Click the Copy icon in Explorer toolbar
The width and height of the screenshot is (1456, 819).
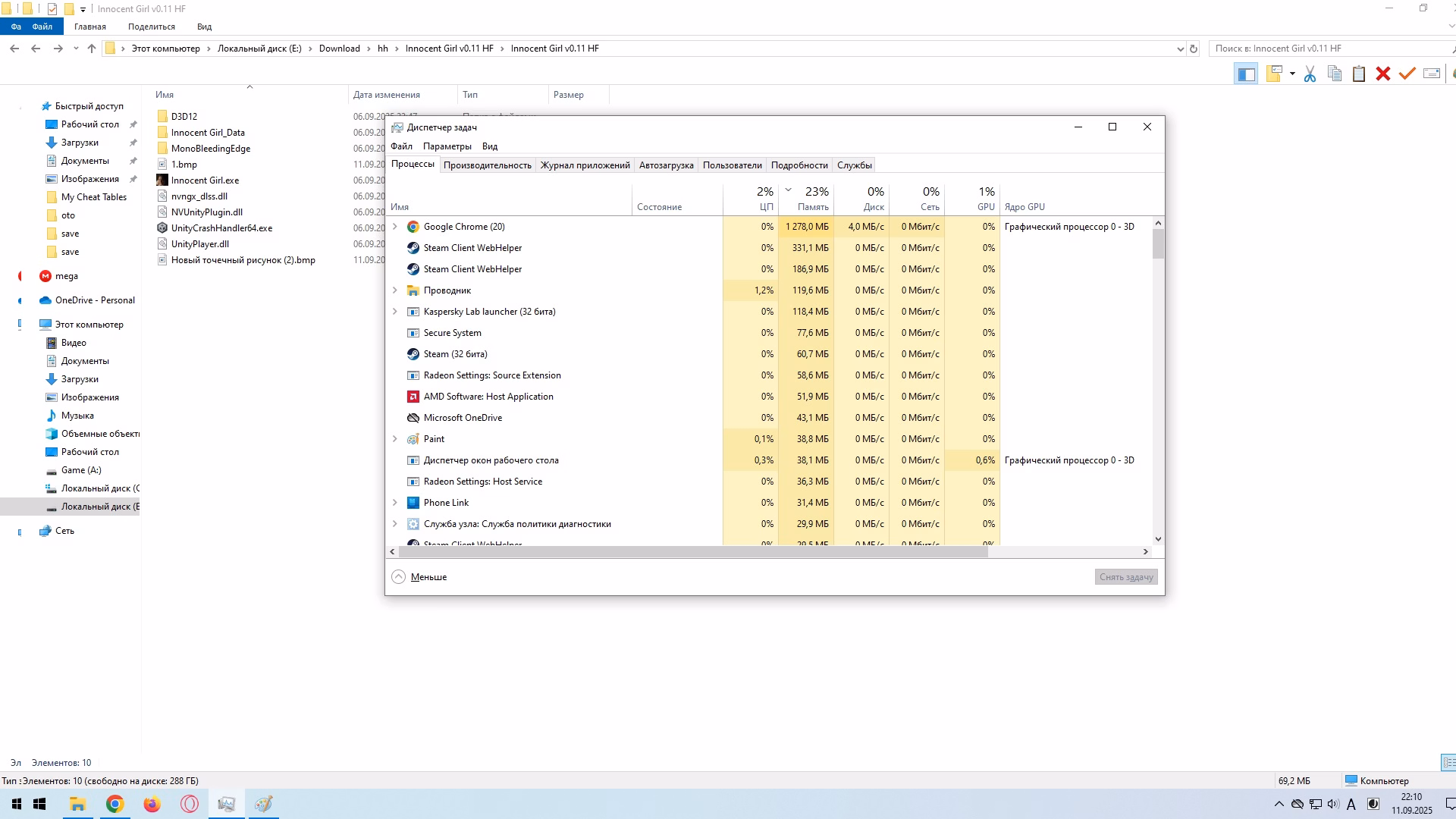pos(1335,74)
